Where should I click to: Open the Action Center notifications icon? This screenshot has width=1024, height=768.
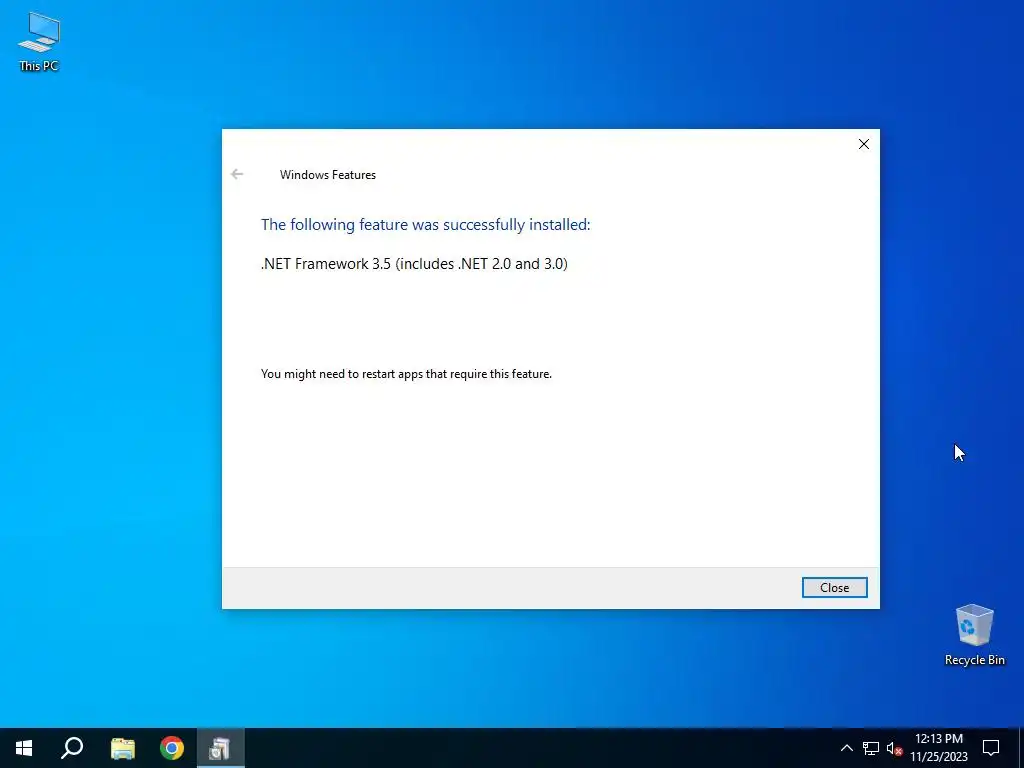click(991, 748)
